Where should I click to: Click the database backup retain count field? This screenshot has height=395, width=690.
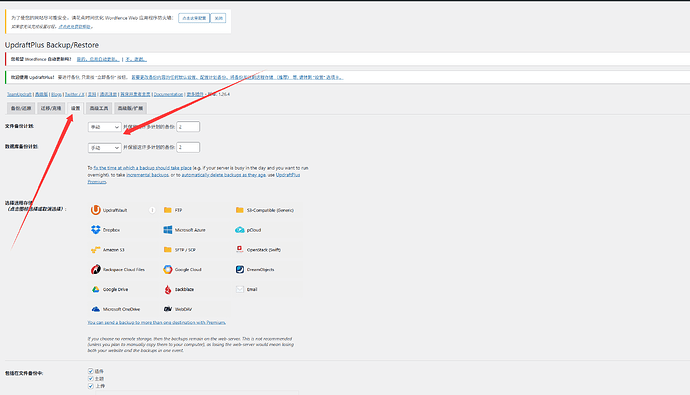pos(188,147)
